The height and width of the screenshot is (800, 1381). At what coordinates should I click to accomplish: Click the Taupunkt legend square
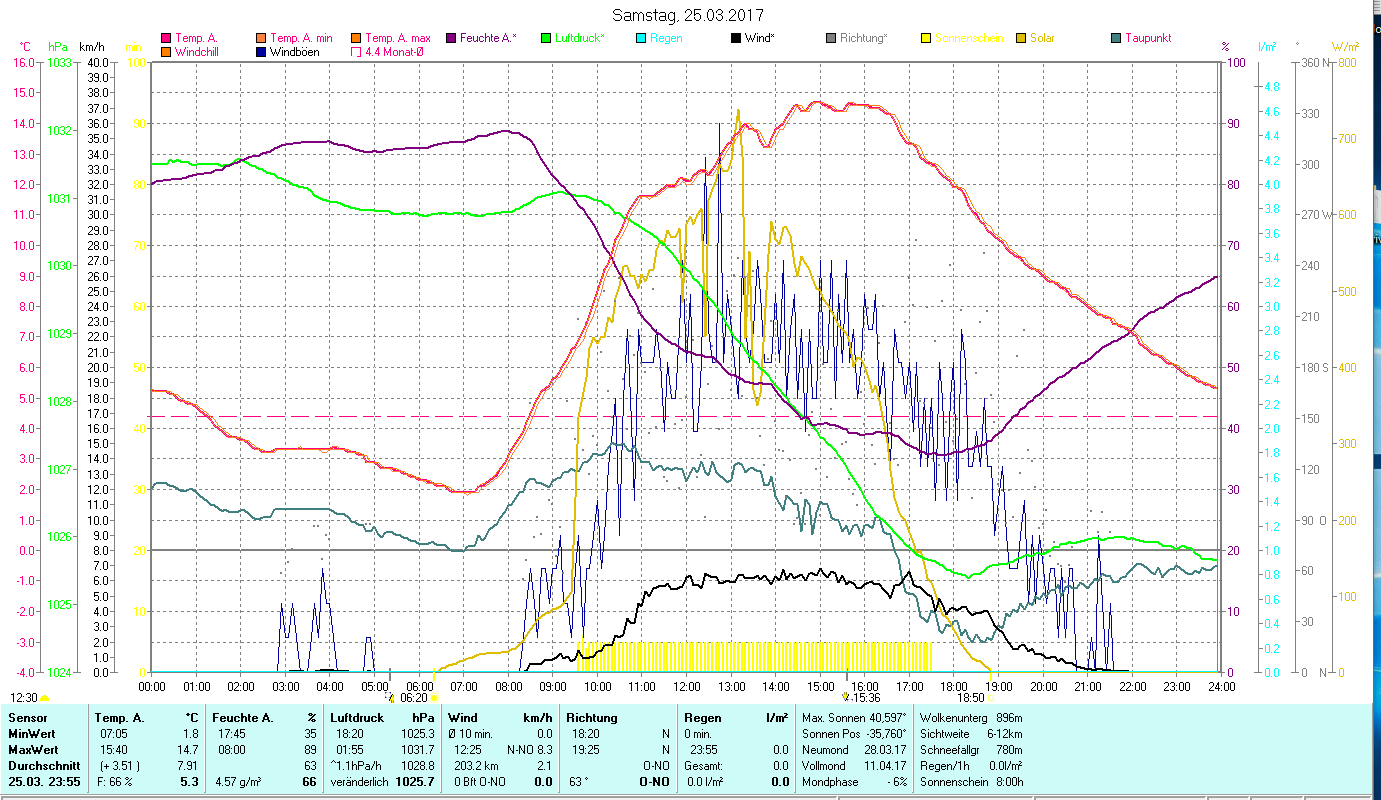point(1116,38)
